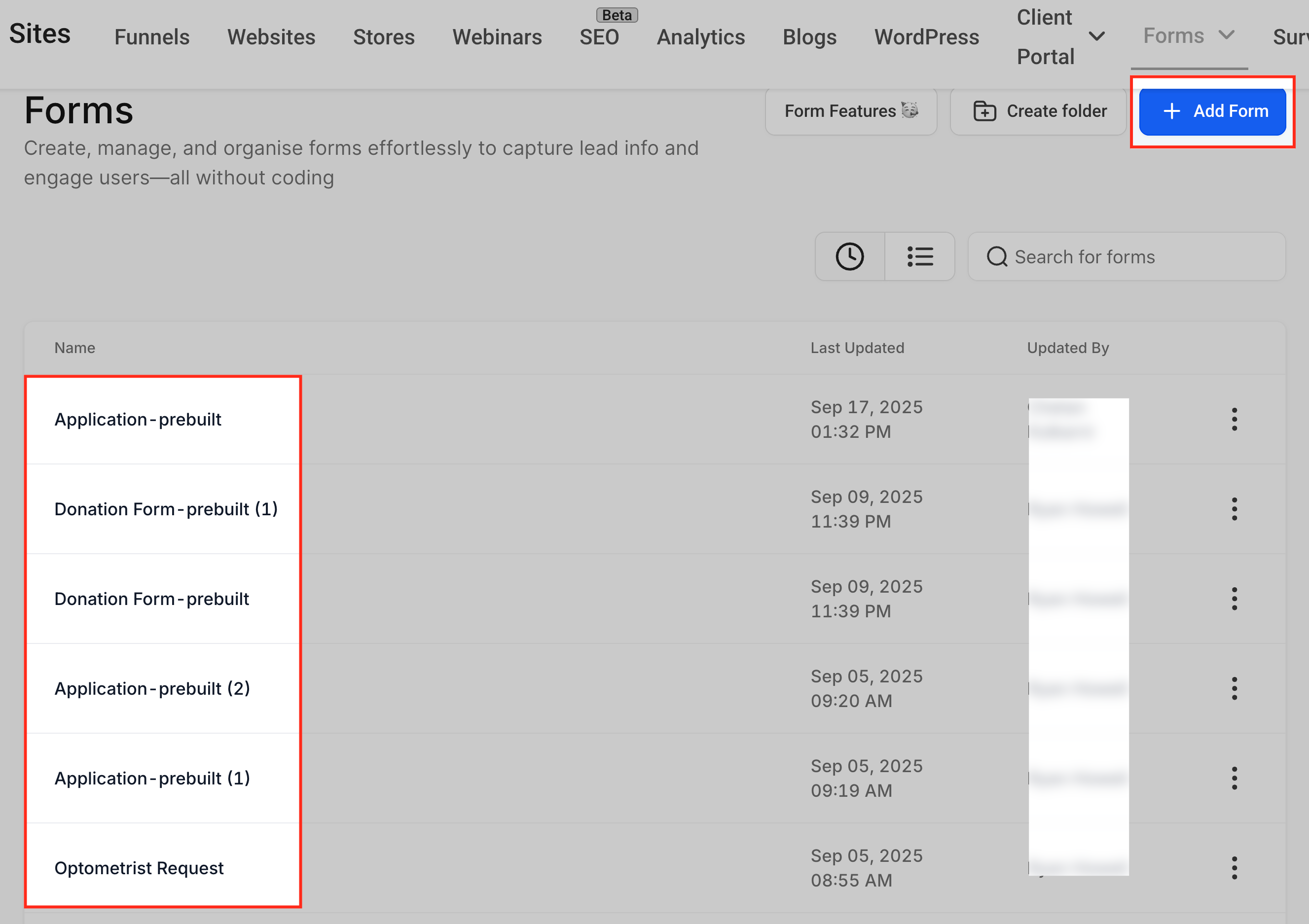Open the Optometrist Request form
Image resolution: width=1309 pixels, height=924 pixels.
[x=139, y=868]
